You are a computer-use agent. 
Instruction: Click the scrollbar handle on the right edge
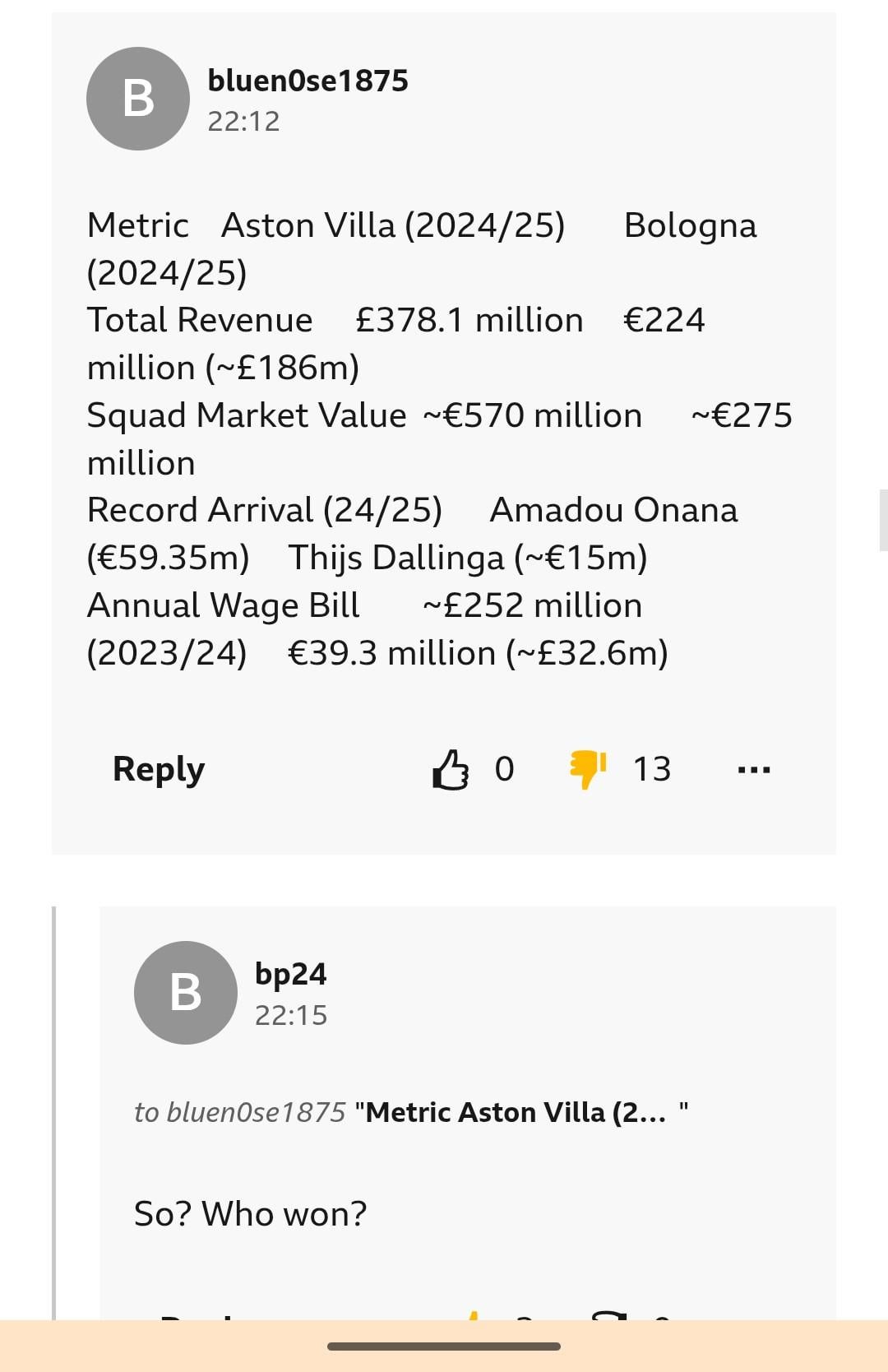883,520
